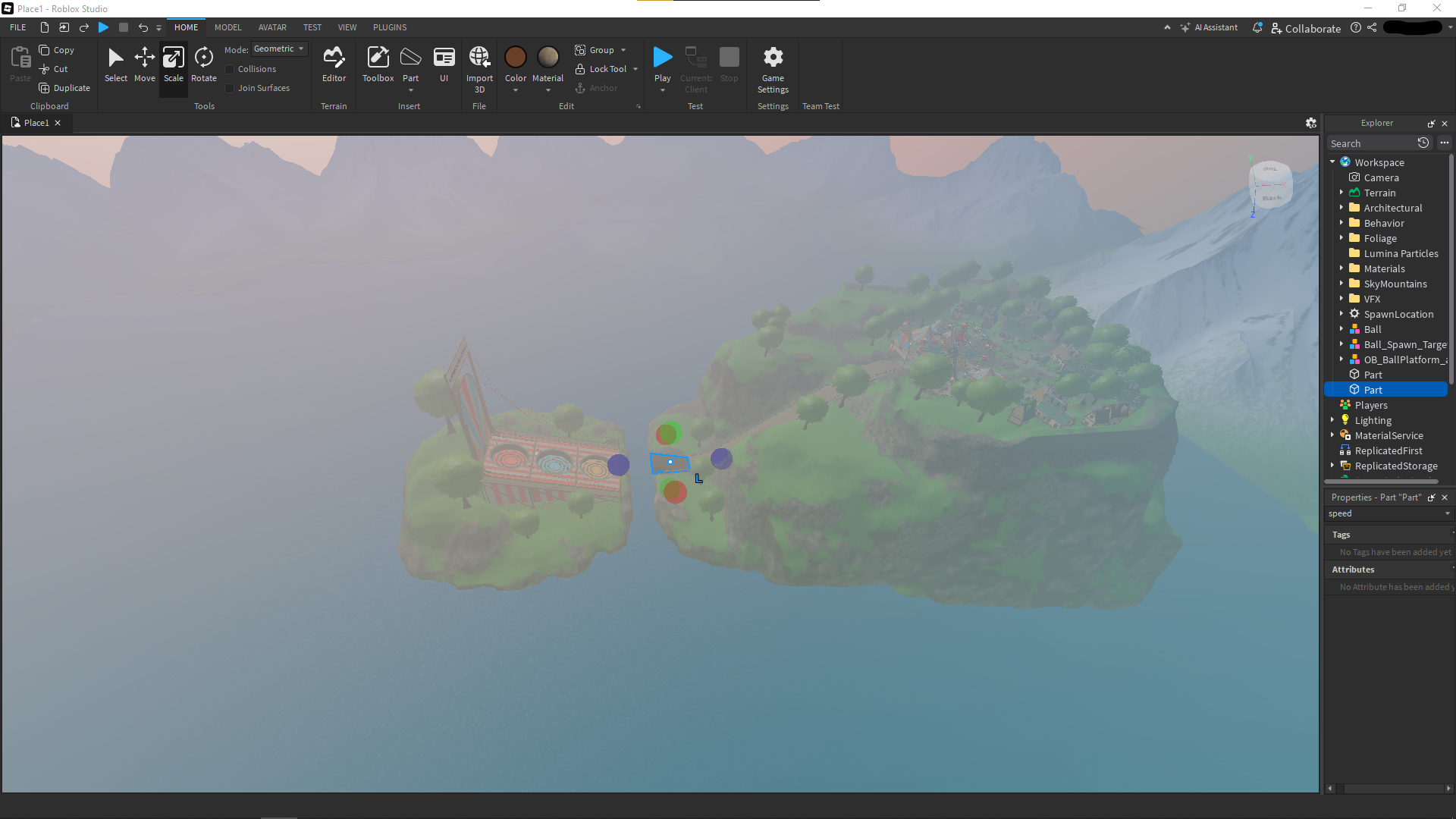1456x819 pixels.
Task: Switch to the VIEW tab
Action: 347,27
